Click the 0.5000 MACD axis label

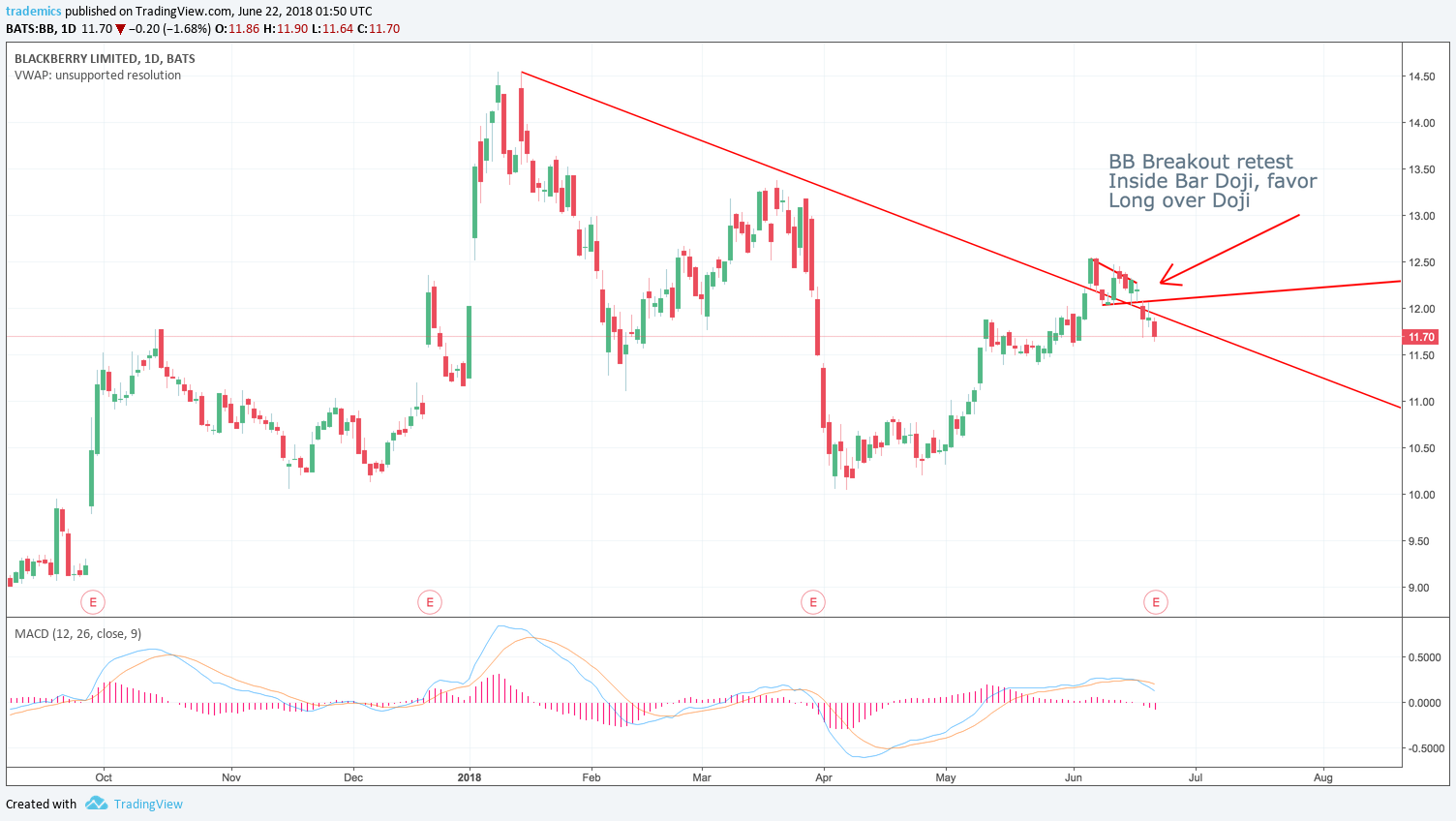[1425, 657]
